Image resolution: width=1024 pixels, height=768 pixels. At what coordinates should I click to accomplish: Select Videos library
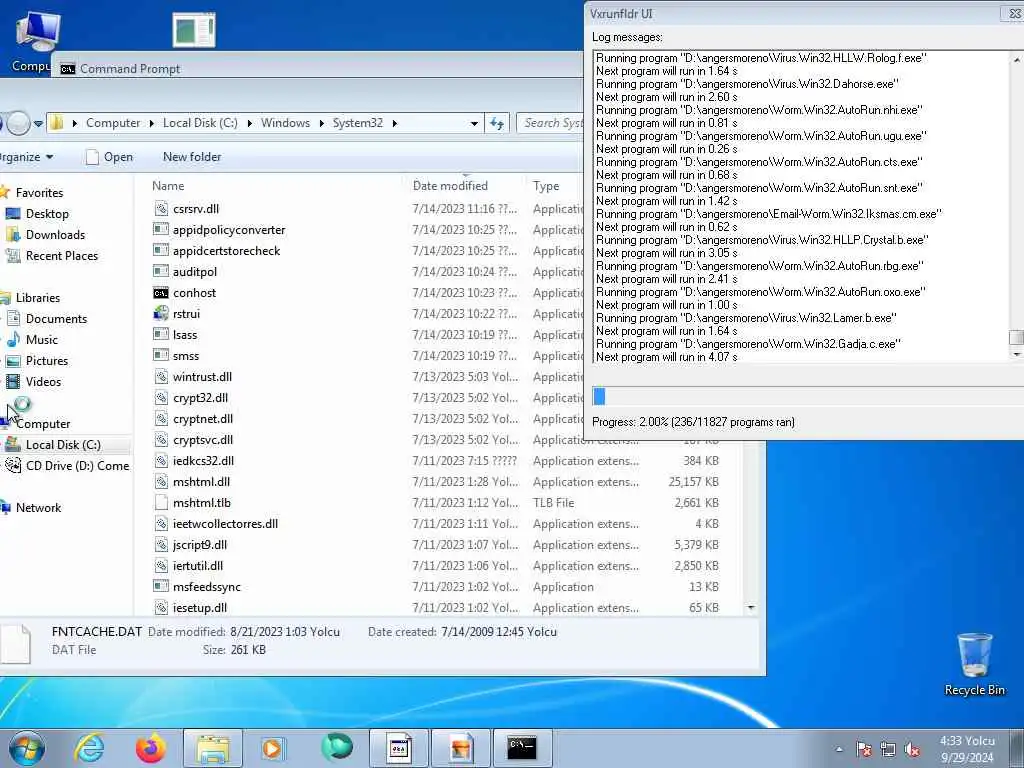[x=43, y=381]
